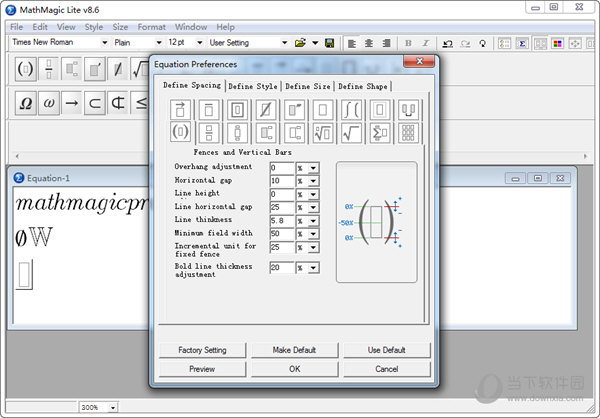Toggle the Bold B toolbar button

(x=408, y=43)
